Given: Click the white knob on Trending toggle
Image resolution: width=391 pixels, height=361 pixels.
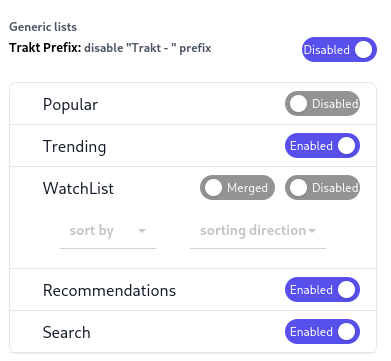Looking at the screenshot, I should (347, 146).
